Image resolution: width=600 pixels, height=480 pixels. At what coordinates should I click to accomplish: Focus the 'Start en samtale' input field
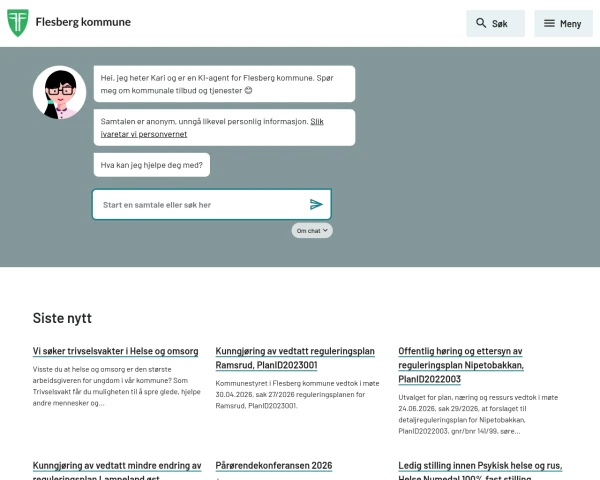[212, 204]
